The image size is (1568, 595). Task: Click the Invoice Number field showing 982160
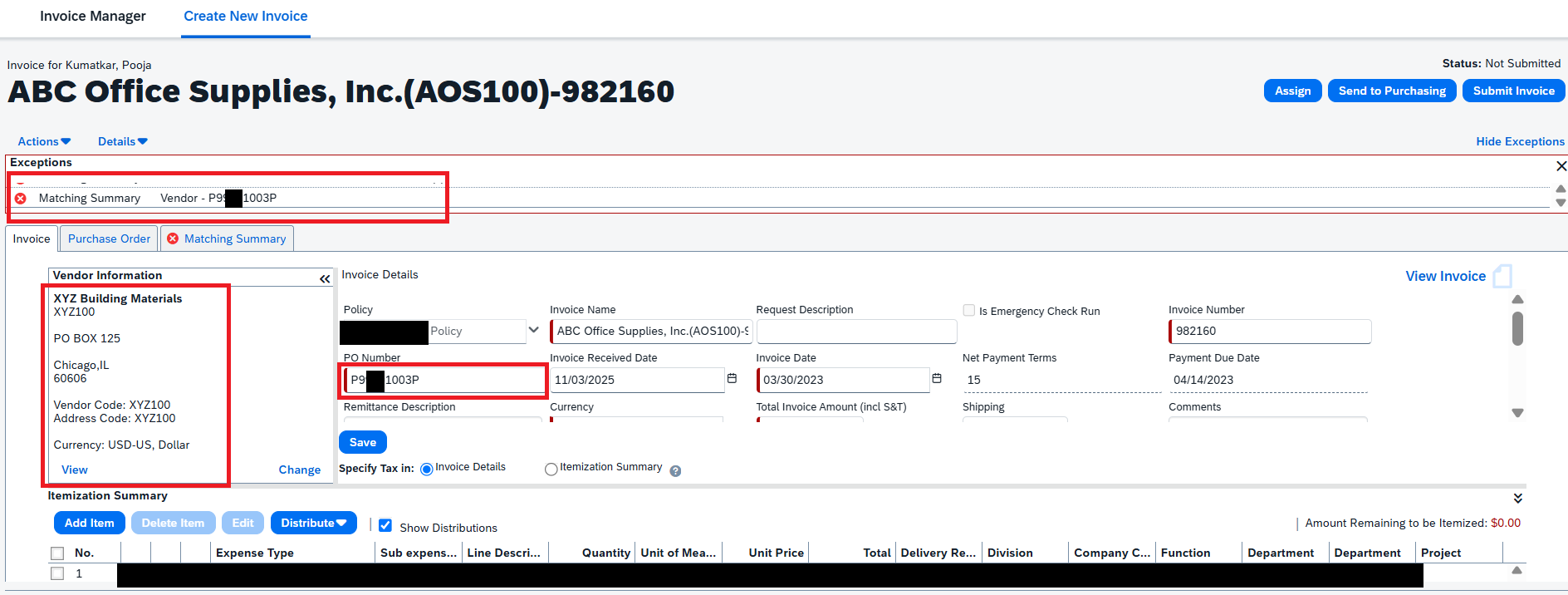1270,331
